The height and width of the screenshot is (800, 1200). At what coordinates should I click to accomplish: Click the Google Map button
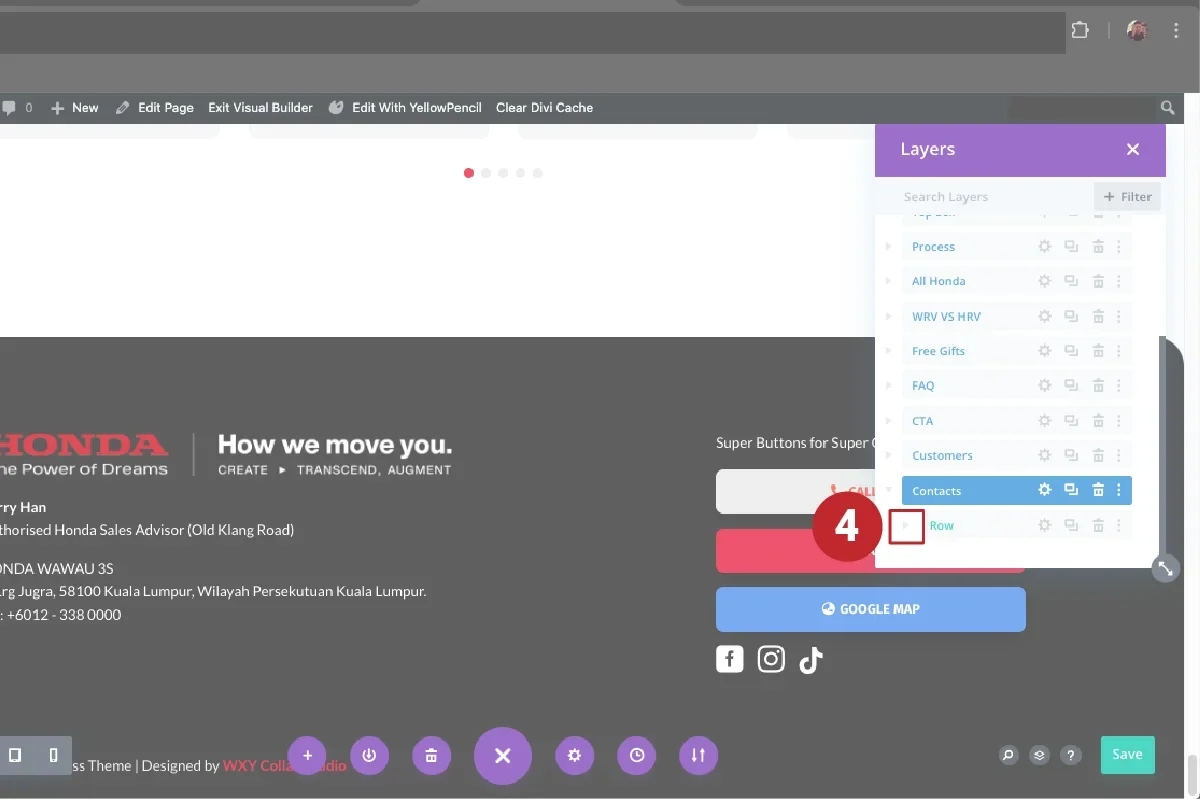pyautogui.click(x=870, y=609)
